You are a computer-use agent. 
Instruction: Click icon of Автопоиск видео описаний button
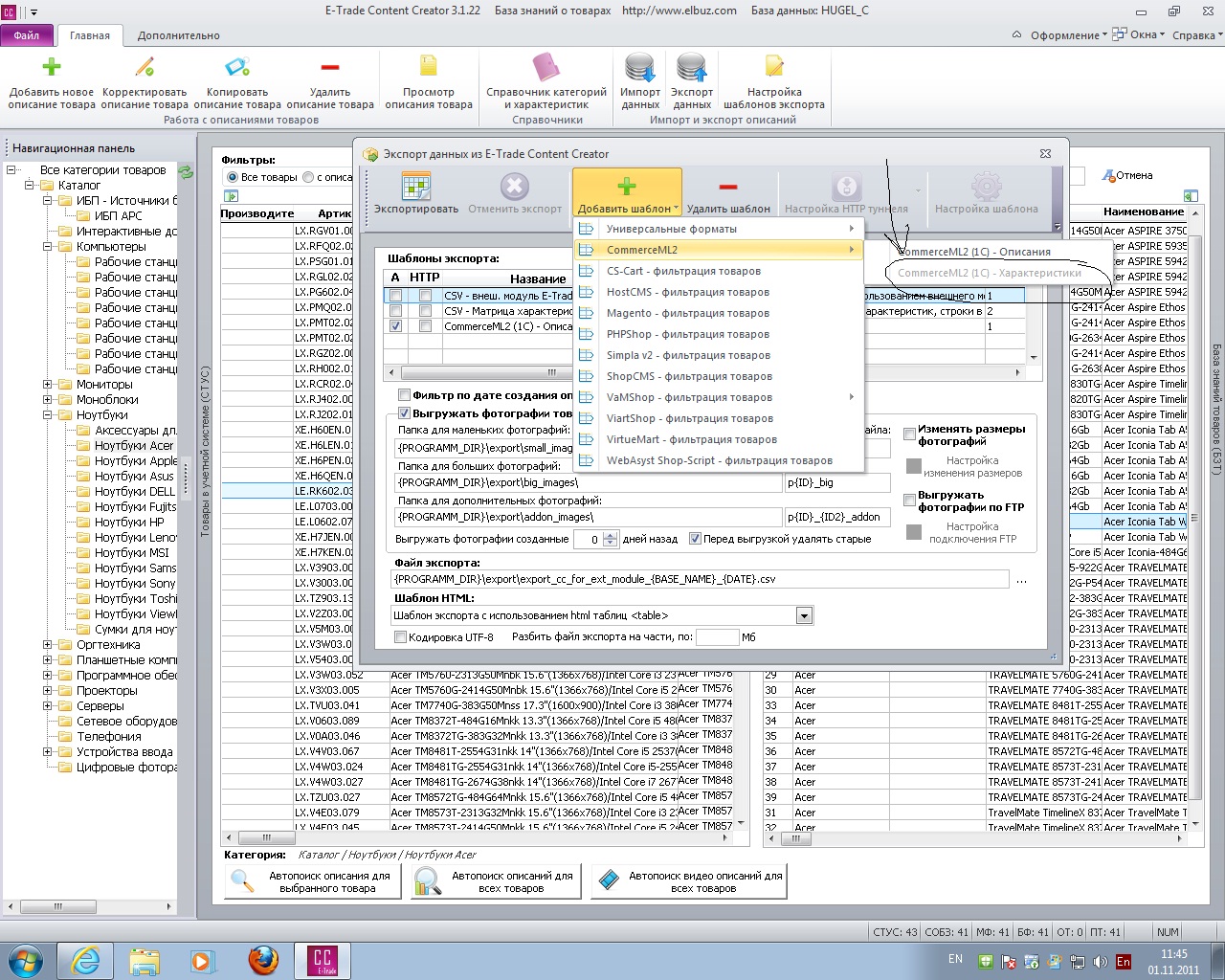607,881
